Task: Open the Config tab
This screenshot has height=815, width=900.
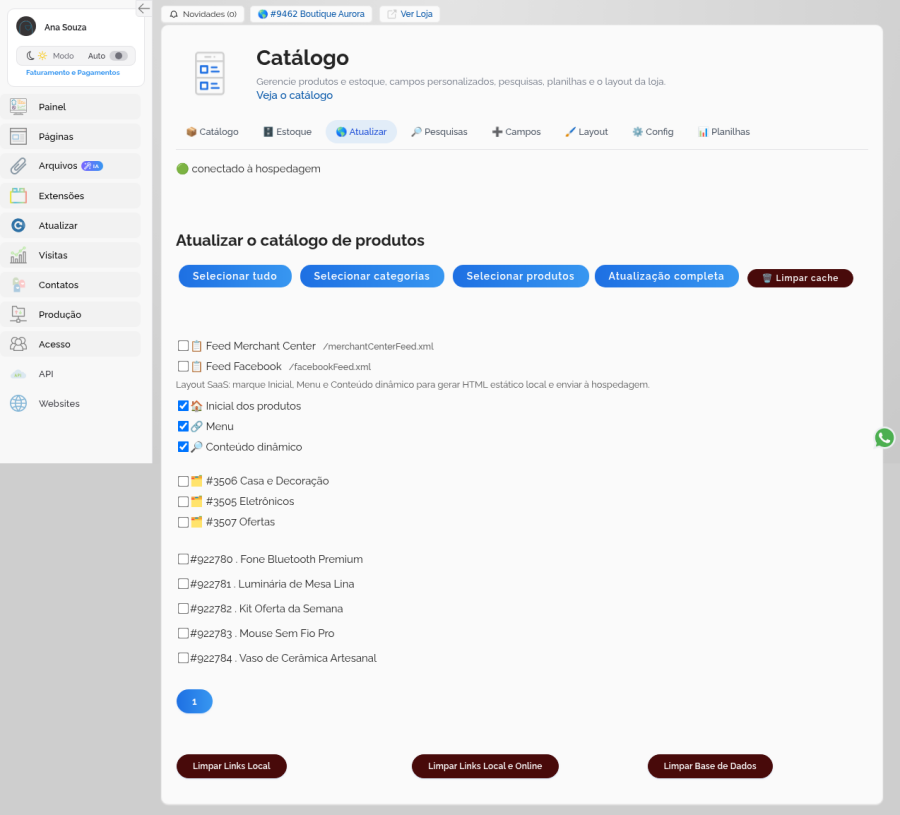Action: pyautogui.click(x=653, y=131)
